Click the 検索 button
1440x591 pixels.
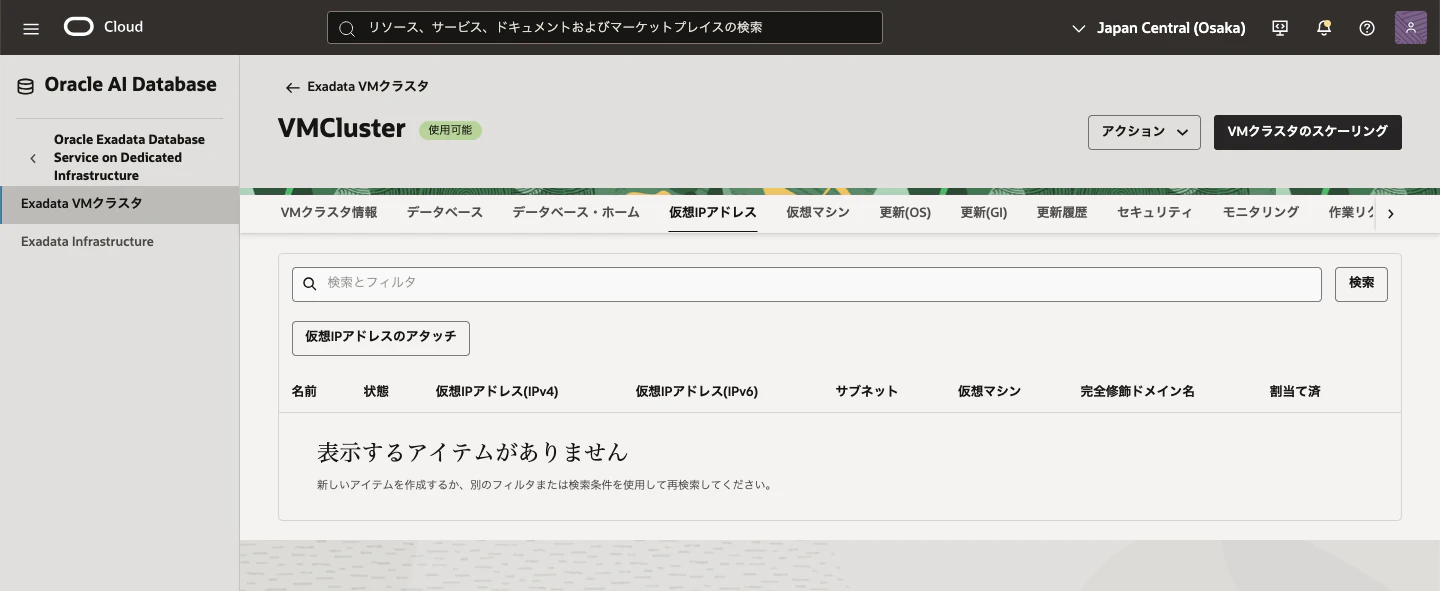tap(1361, 284)
